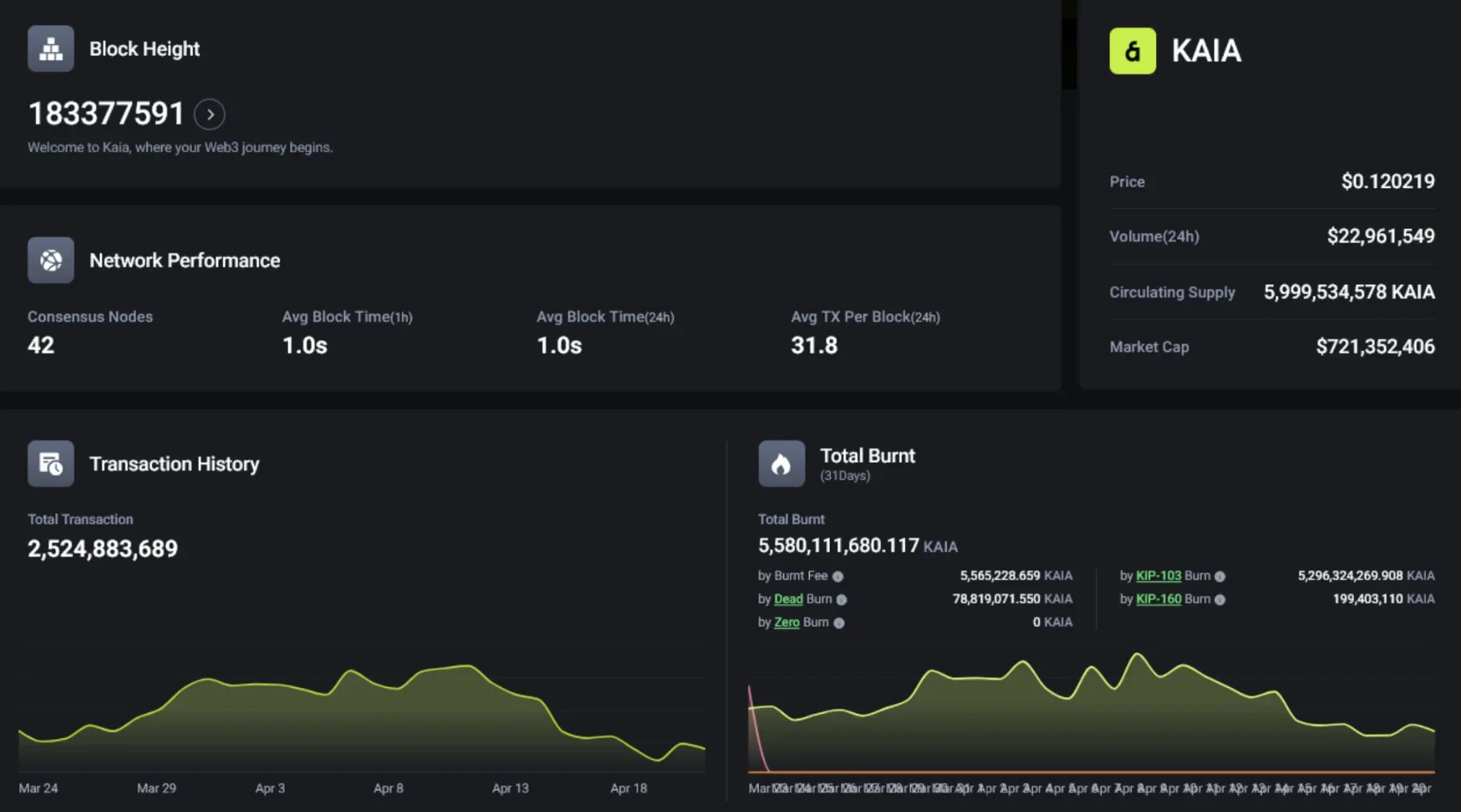This screenshot has height=812, width=1461.
Task: Click Volume(24h) value $22,961,549
Action: click(1381, 236)
